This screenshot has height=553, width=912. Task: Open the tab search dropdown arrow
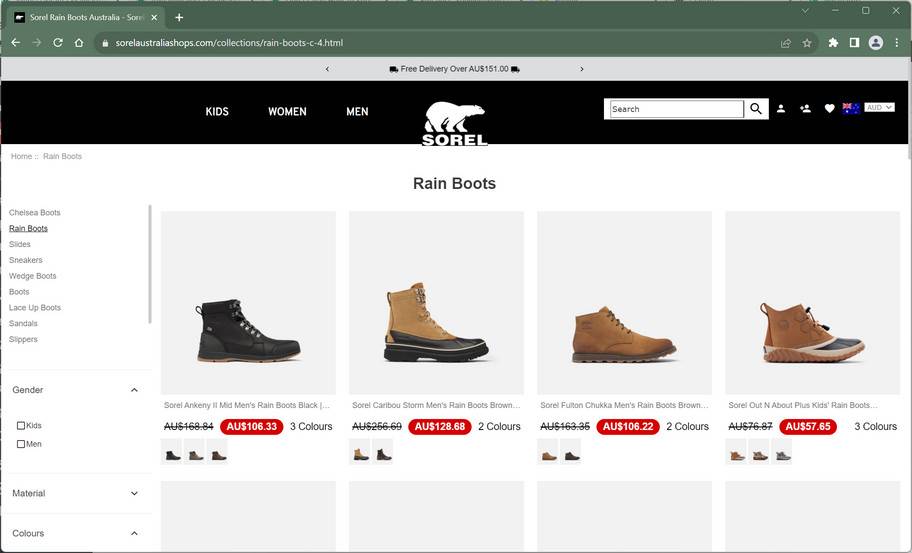pyautogui.click(x=805, y=11)
